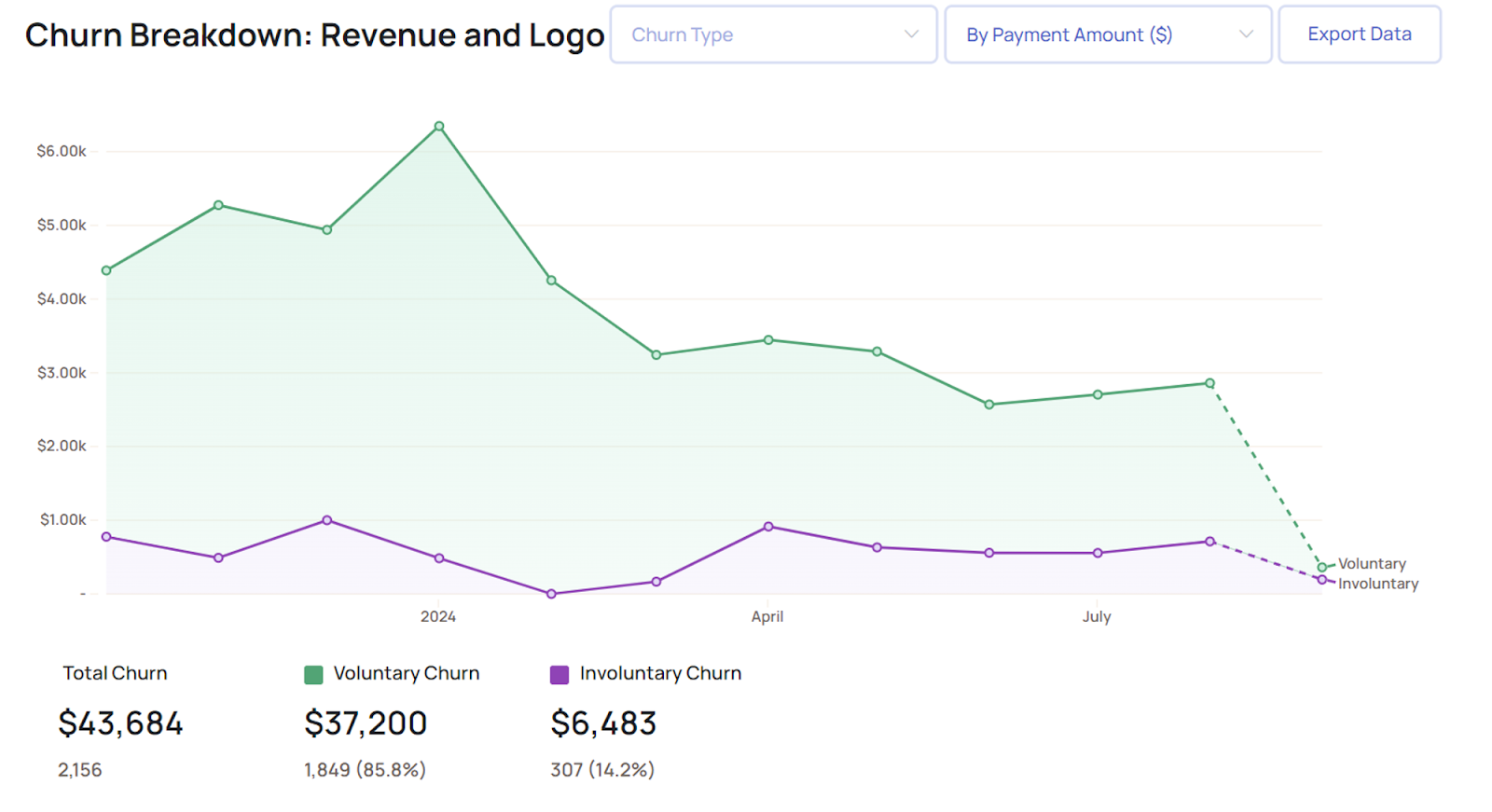Image resolution: width=1492 pixels, height=812 pixels.
Task: Select the Voluntary peak data point above 2024
Action: pyautogui.click(x=439, y=126)
